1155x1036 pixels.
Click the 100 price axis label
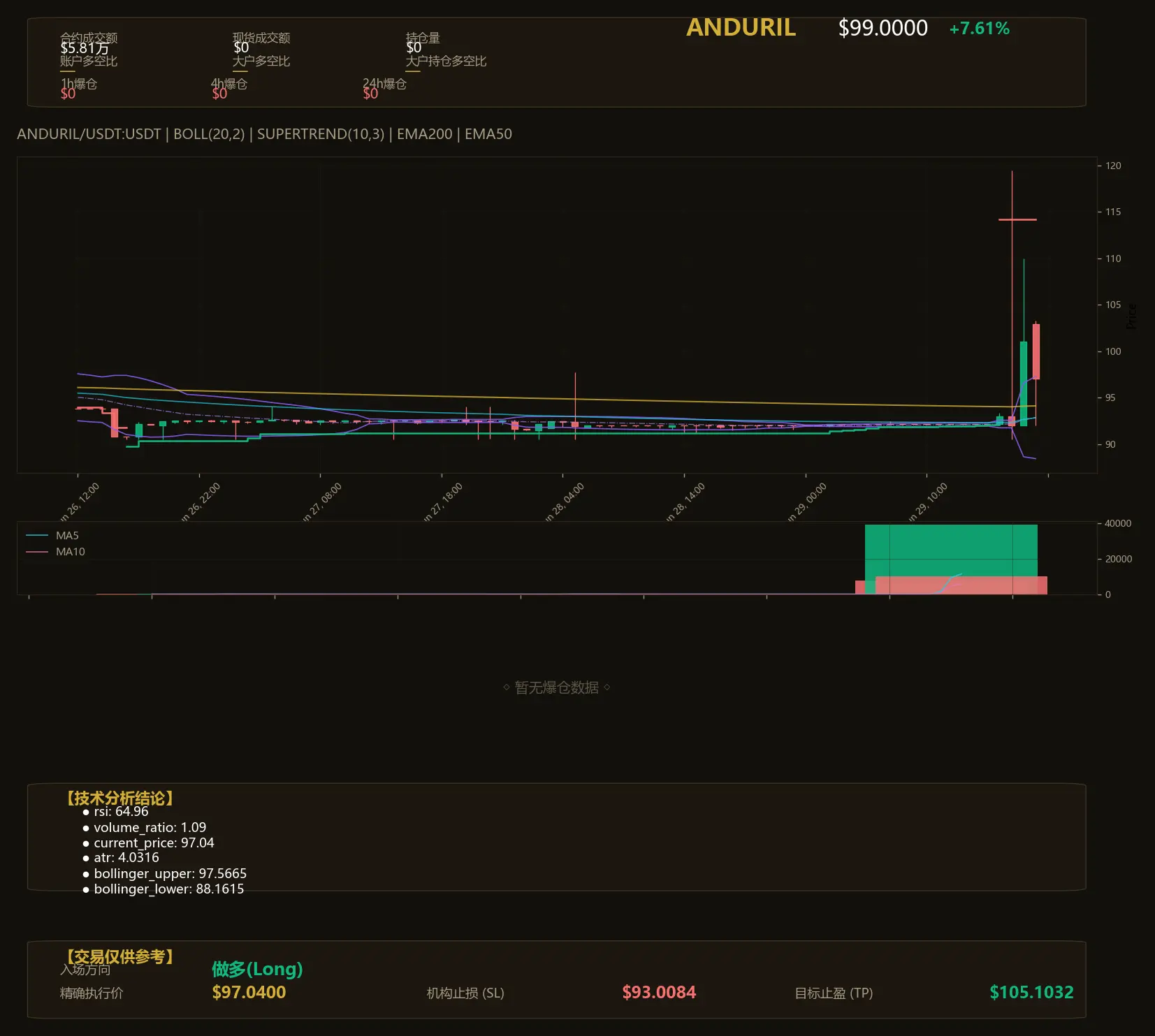pos(1113,351)
